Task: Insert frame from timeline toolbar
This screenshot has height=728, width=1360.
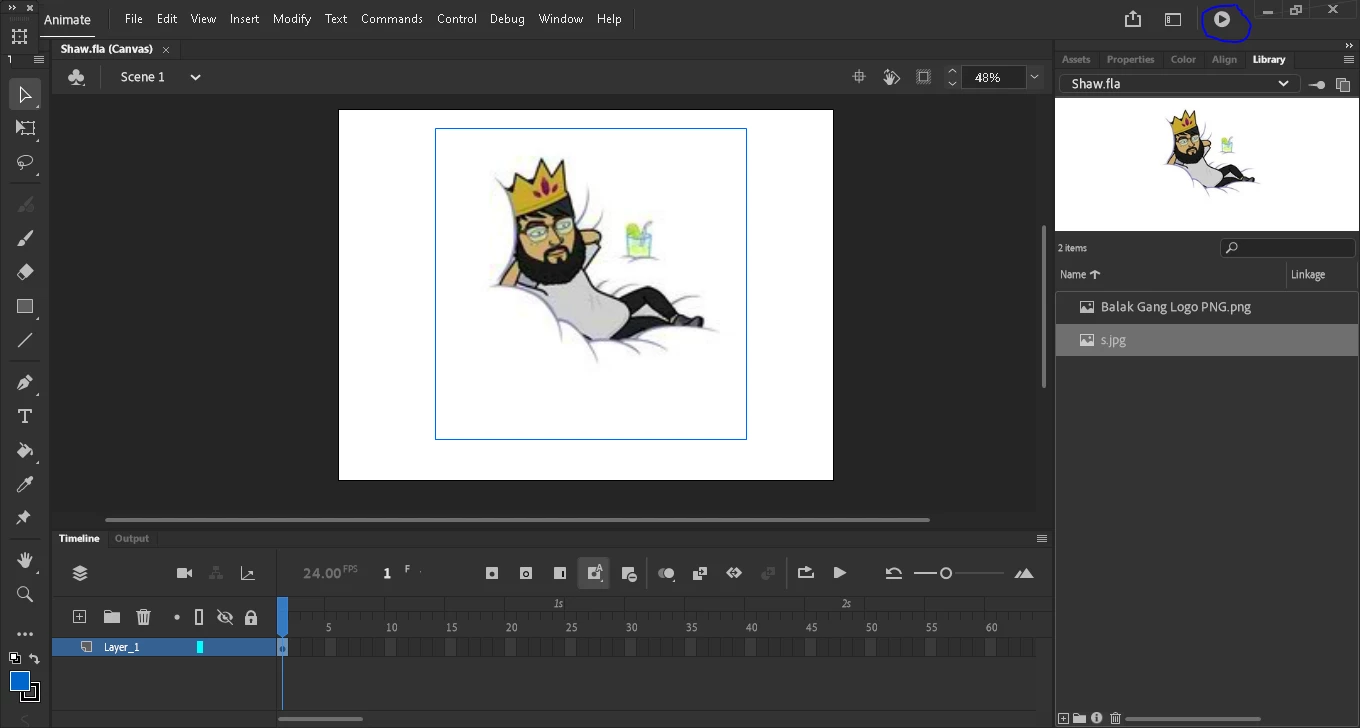Action: (x=560, y=573)
